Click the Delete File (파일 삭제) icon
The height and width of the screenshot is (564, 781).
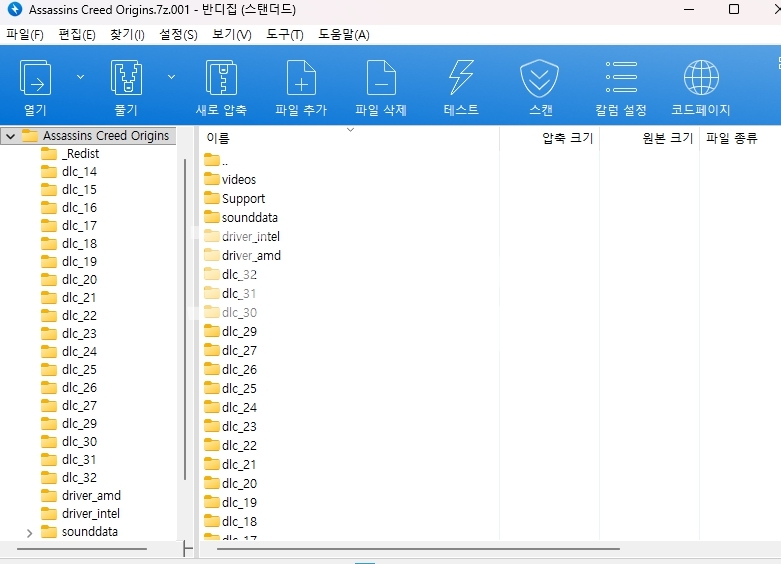tap(381, 78)
